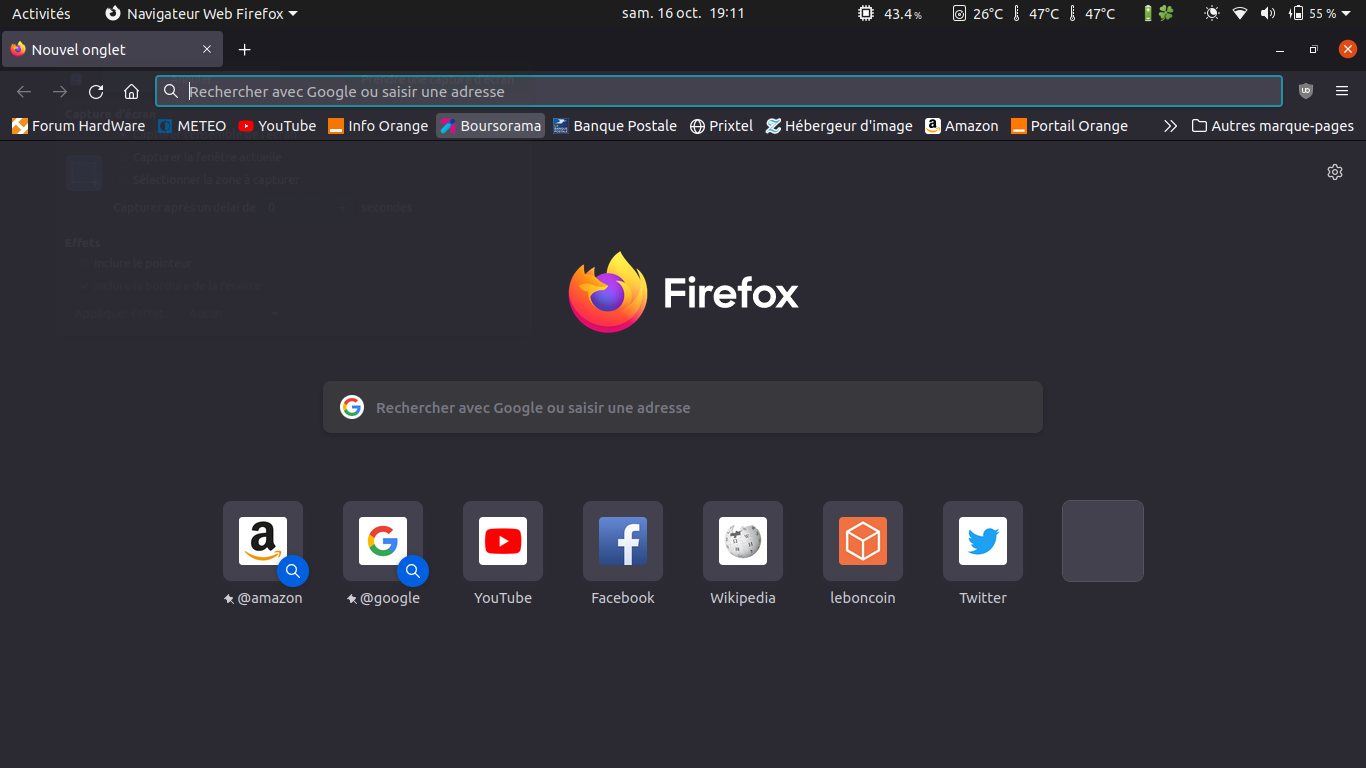The width and height of the screenshot is (1366, 768).
Task: Open the Twitter top site tile
Action: [x=983, y=541]
